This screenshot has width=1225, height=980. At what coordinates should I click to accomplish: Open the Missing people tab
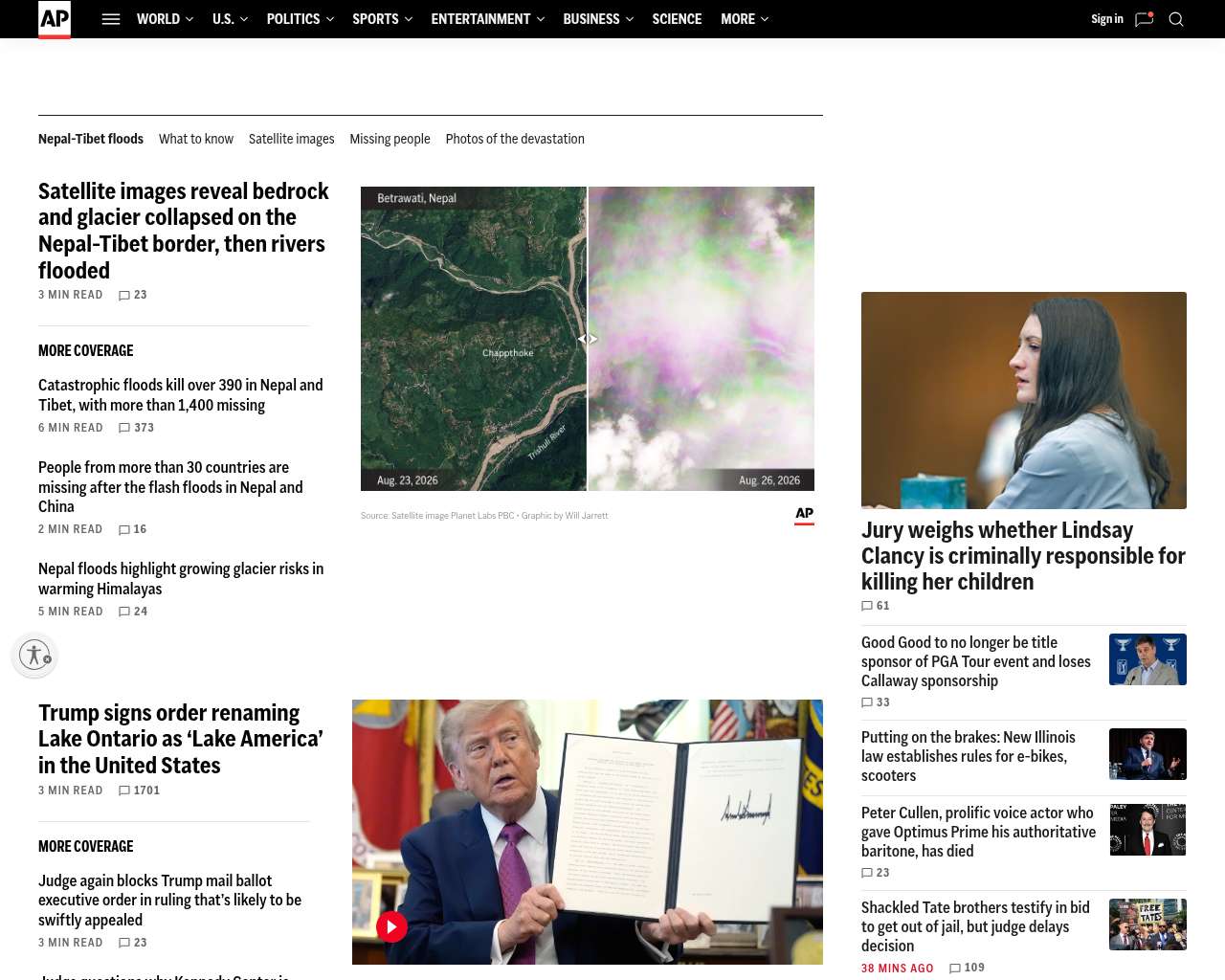click(x=390, y=139)
